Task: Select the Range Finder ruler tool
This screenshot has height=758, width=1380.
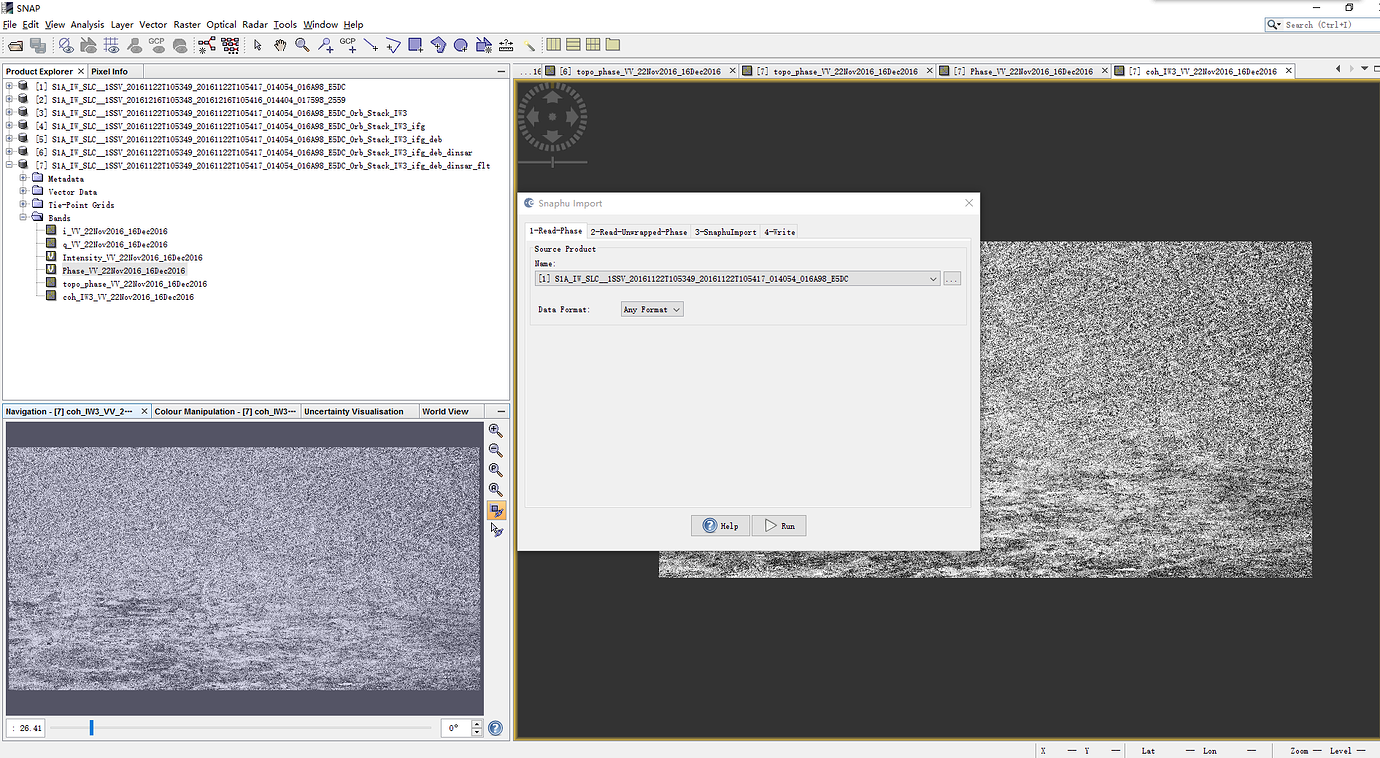Action: click(506, 45)
